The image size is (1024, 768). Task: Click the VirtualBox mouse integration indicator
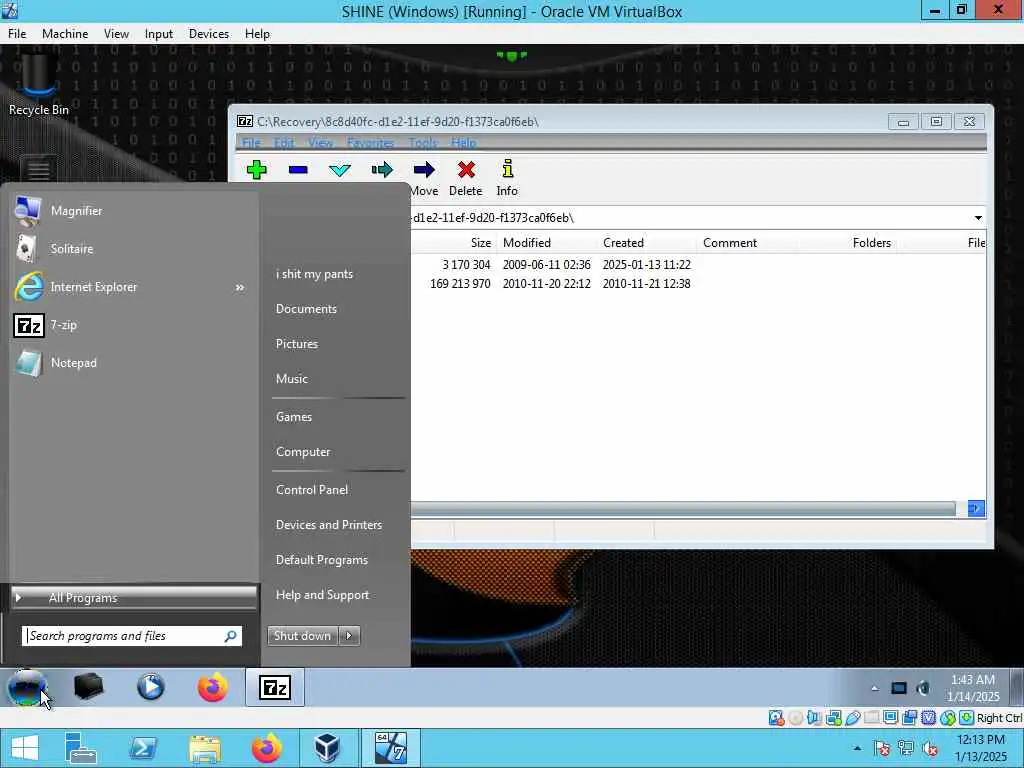948,718
